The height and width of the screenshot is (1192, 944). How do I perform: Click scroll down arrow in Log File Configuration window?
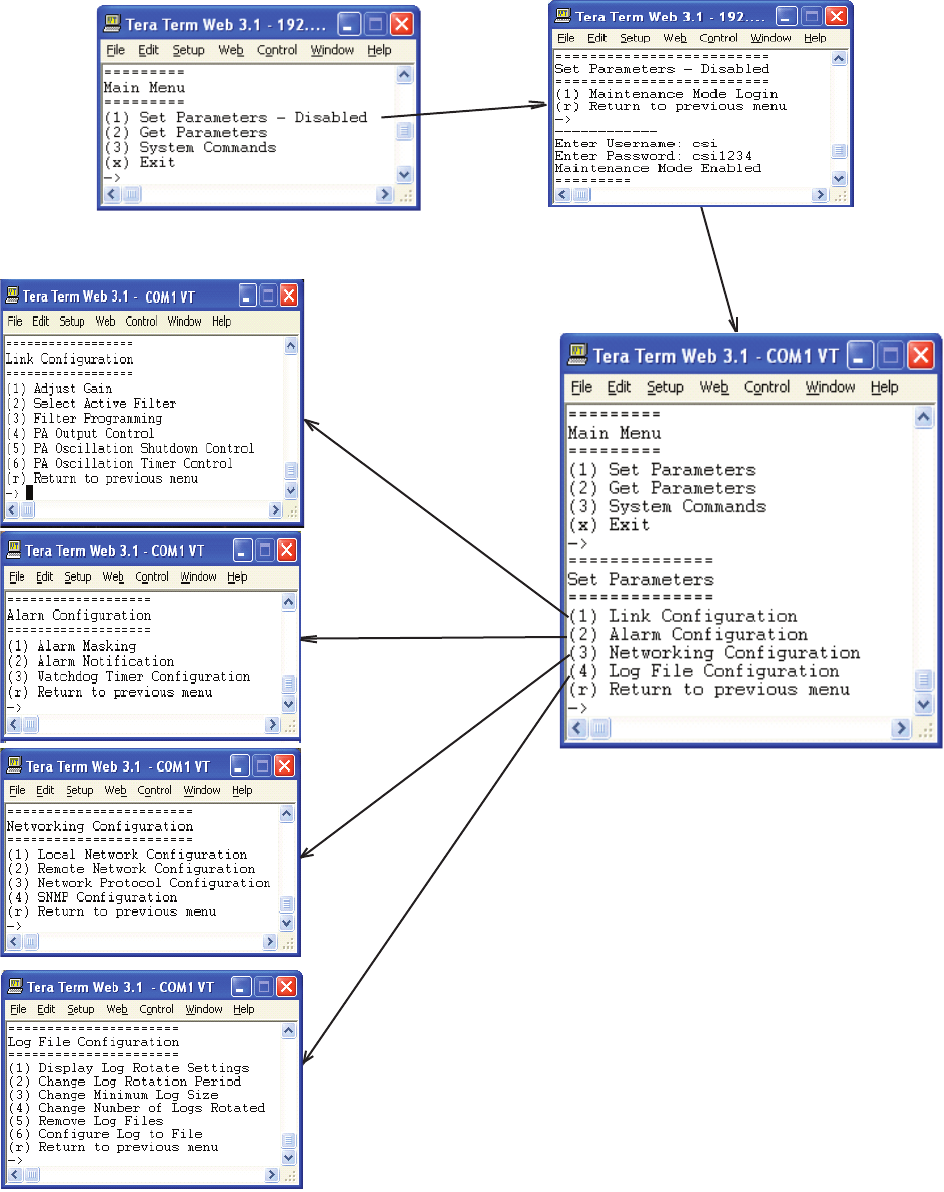point(289,1157)
